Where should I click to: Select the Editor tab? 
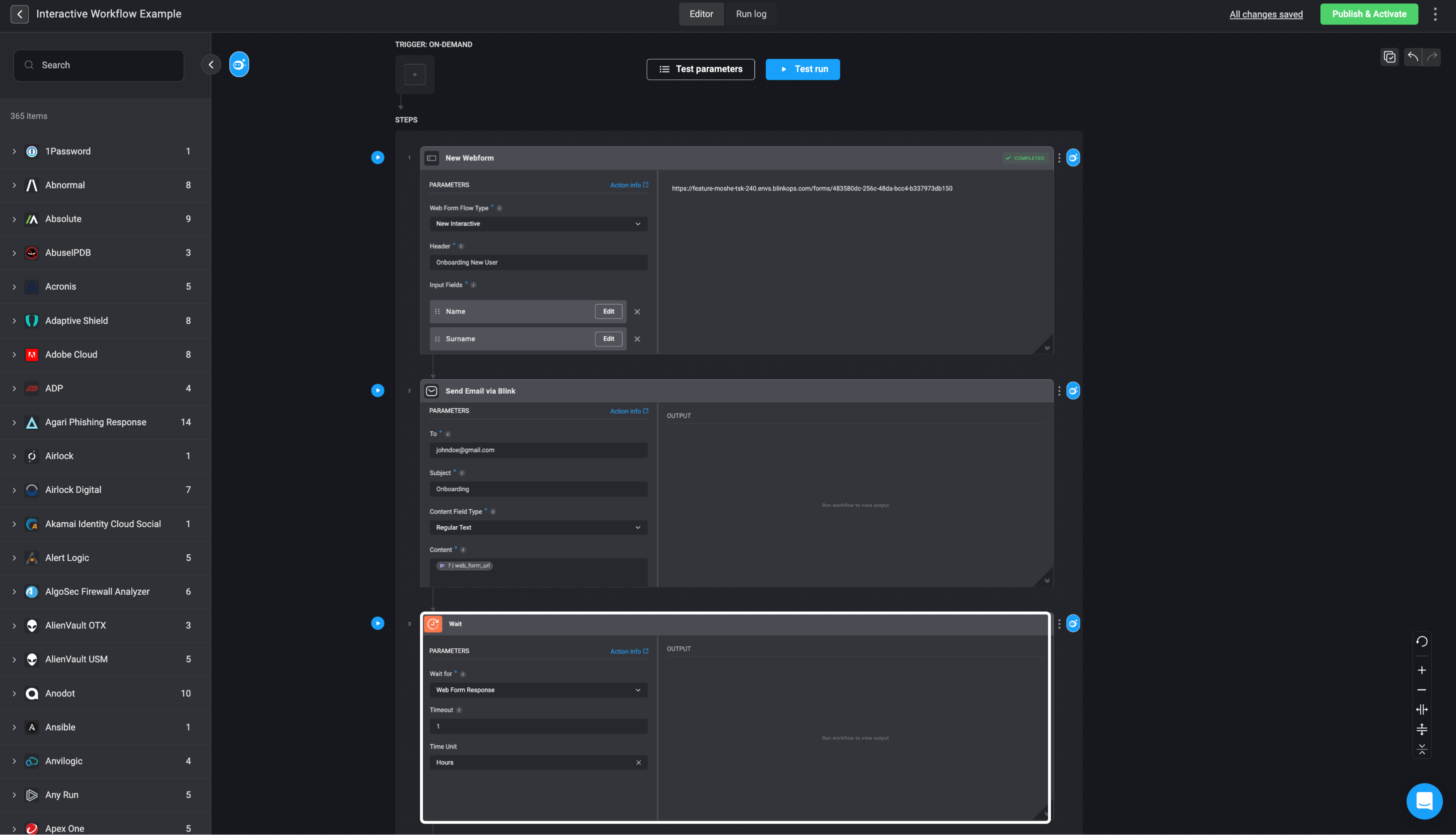pos(700,14)
